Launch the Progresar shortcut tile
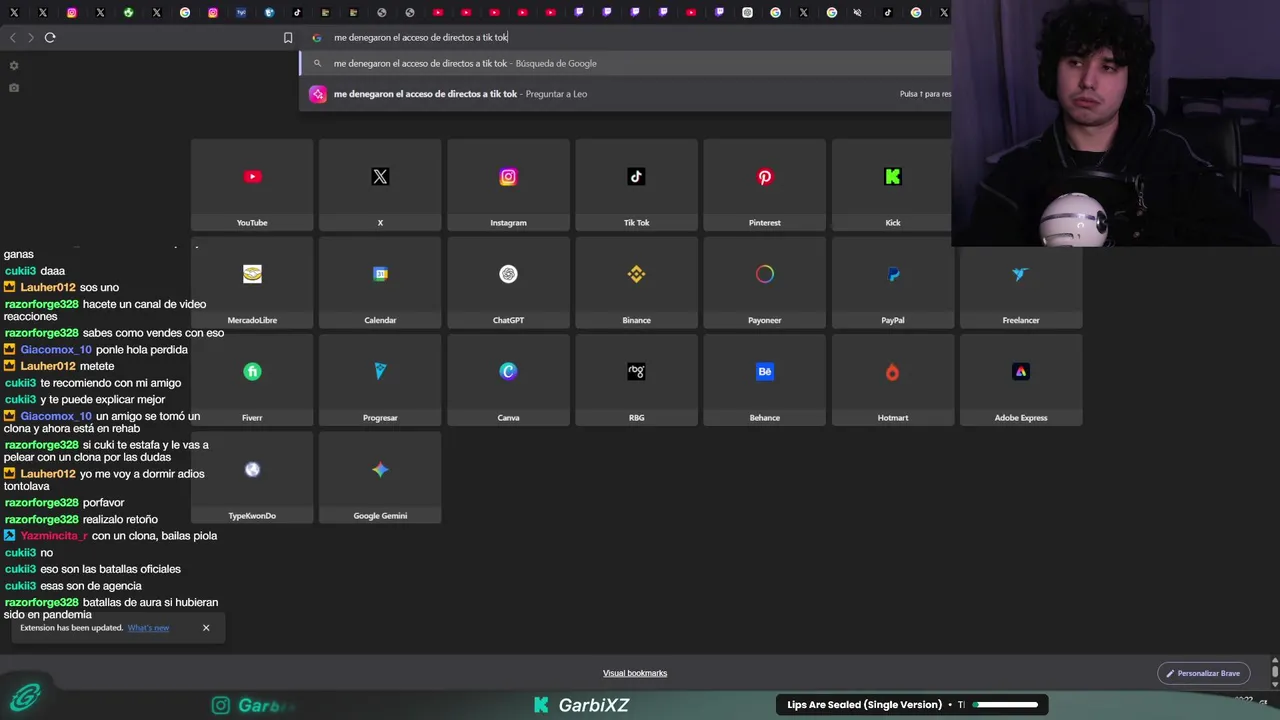The width and height of the screenshot is (1280, 720). click(380, 380)
